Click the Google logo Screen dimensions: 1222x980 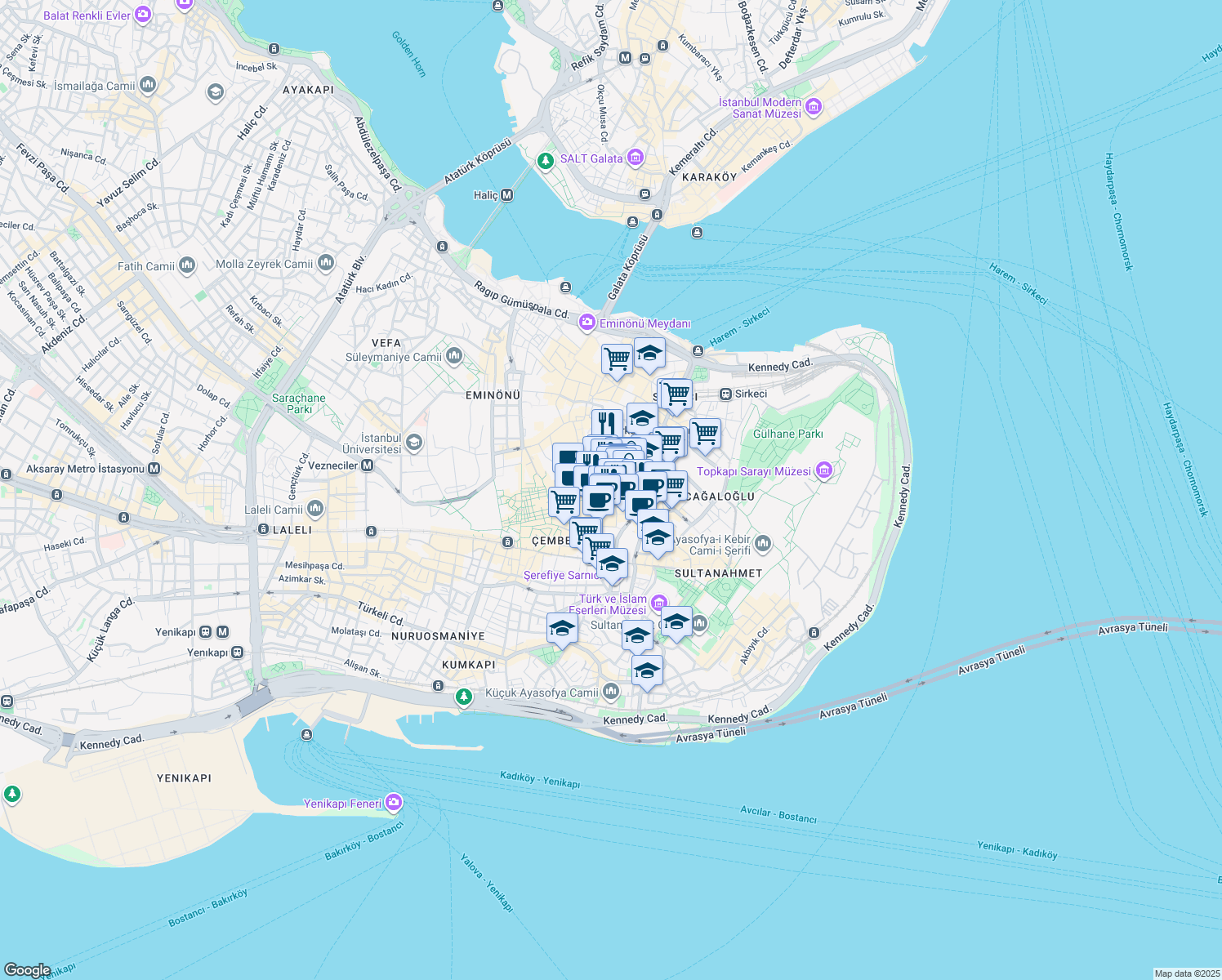point(27,970)
